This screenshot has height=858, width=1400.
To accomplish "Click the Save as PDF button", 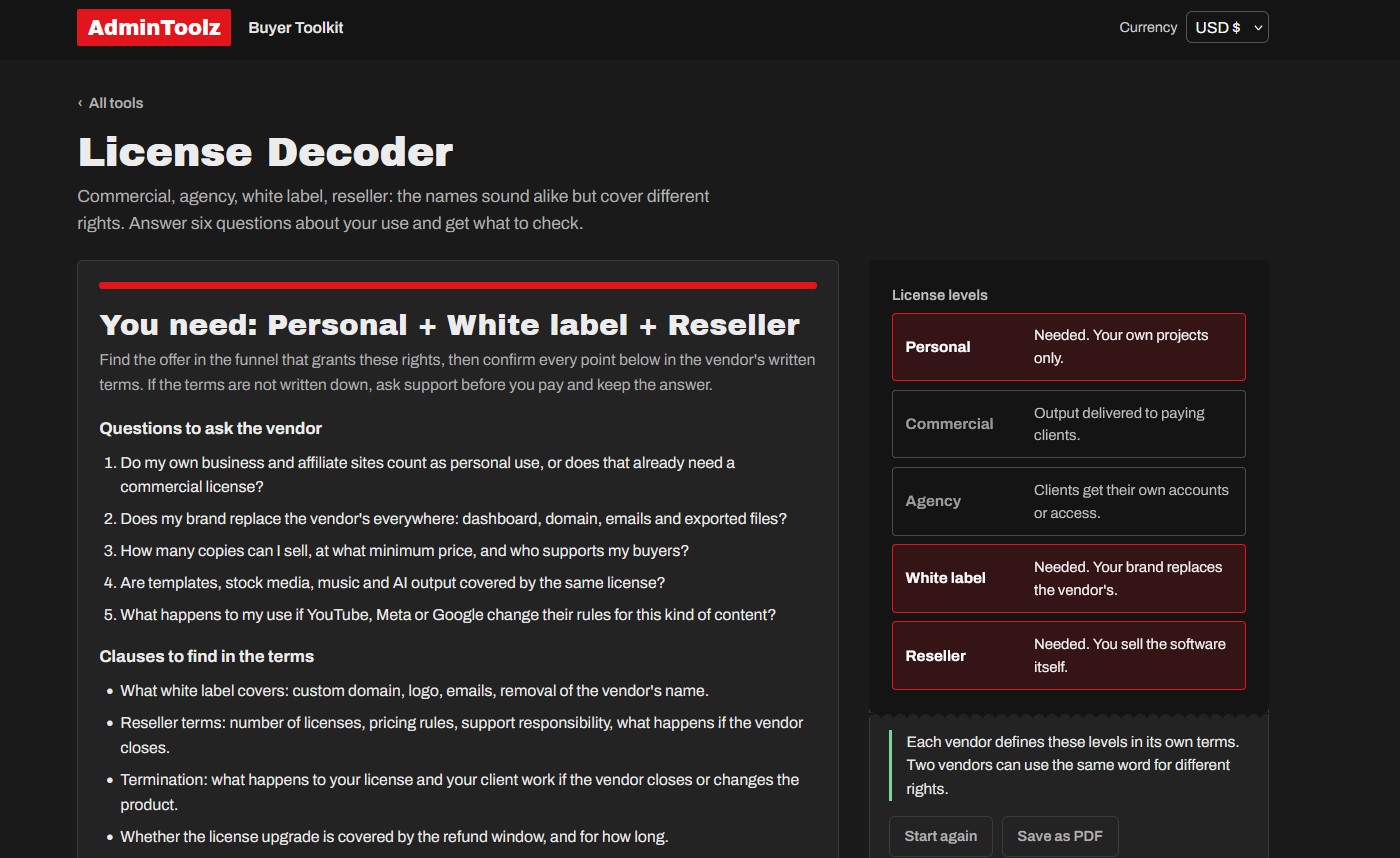I will (1060, 836).
